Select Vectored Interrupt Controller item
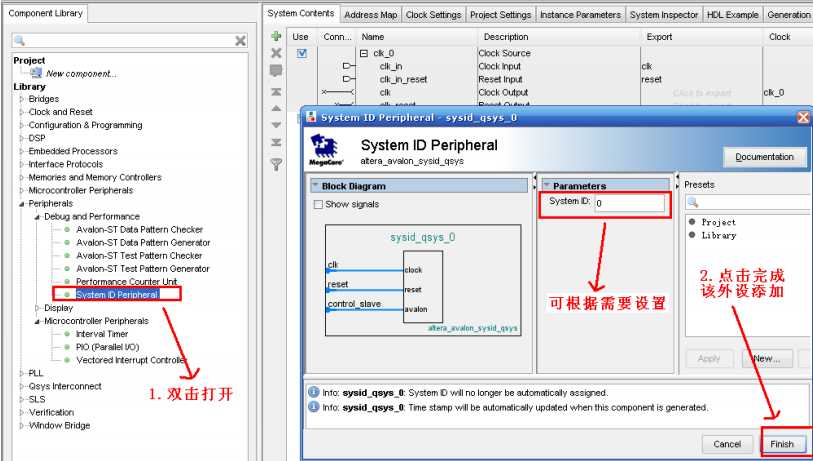Viewport: 813px width, 461px height. [131, 360]
